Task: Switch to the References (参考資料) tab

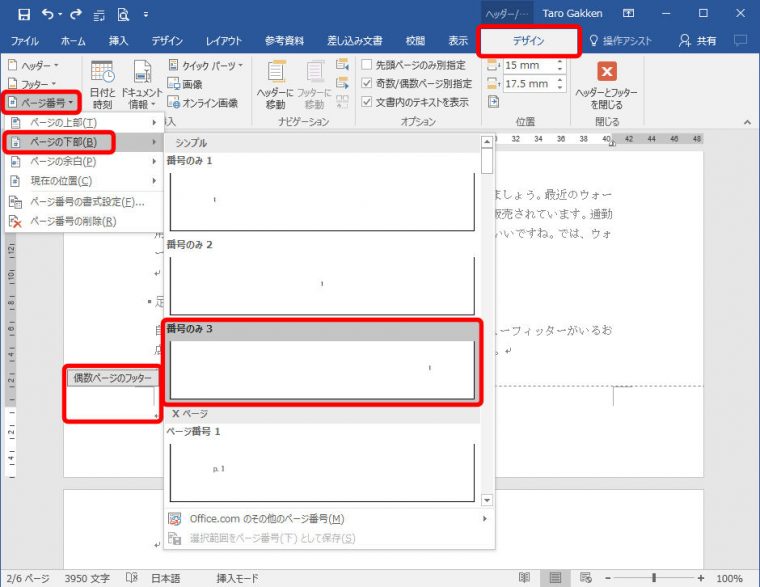Action: pos(285,41)
